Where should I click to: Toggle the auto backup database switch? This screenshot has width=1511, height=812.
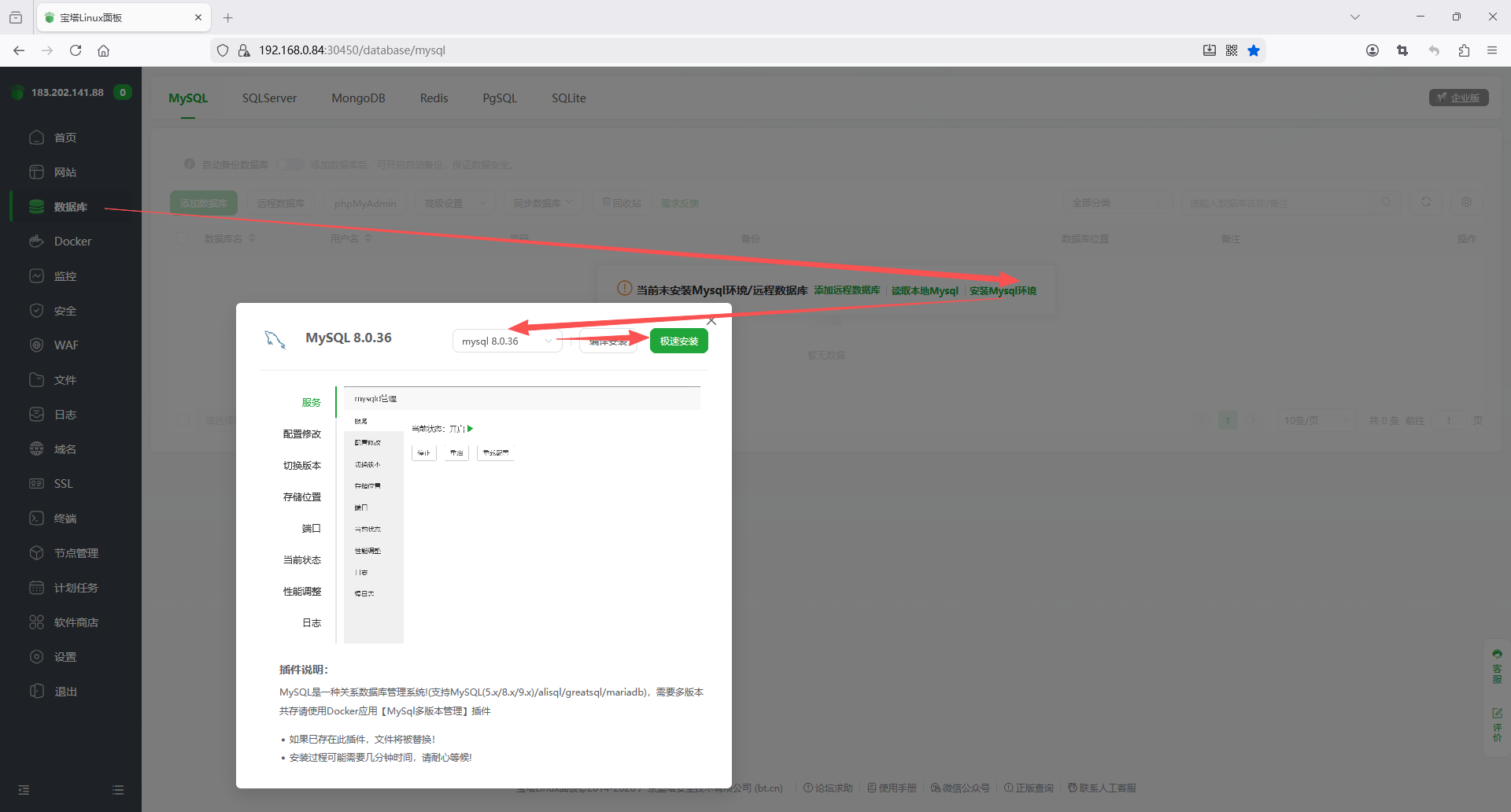tap(290, 164)
